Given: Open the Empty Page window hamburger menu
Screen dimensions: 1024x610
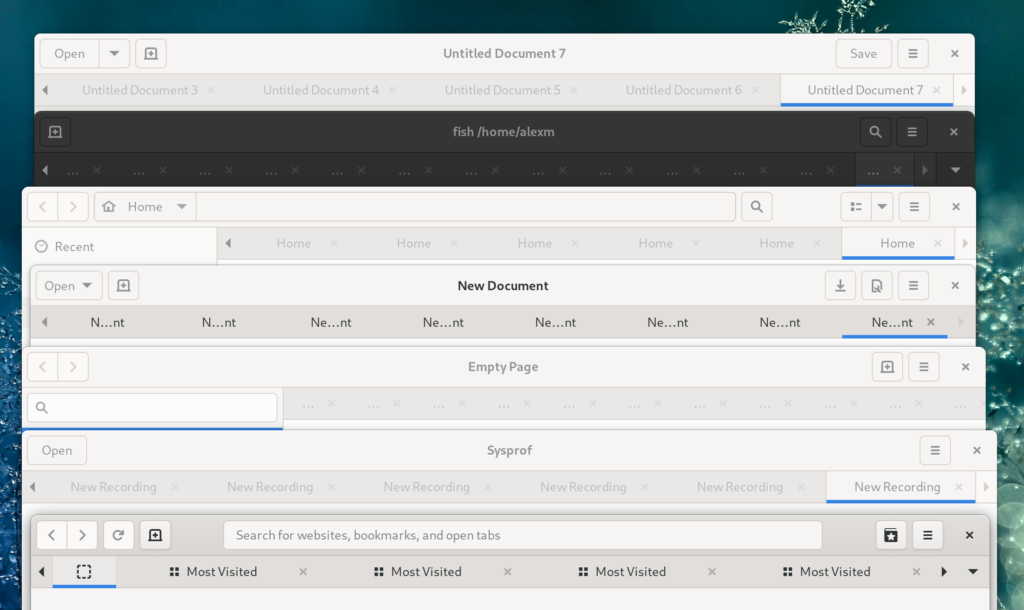Looking at the screenshot, I should click(x=924, y=366).
